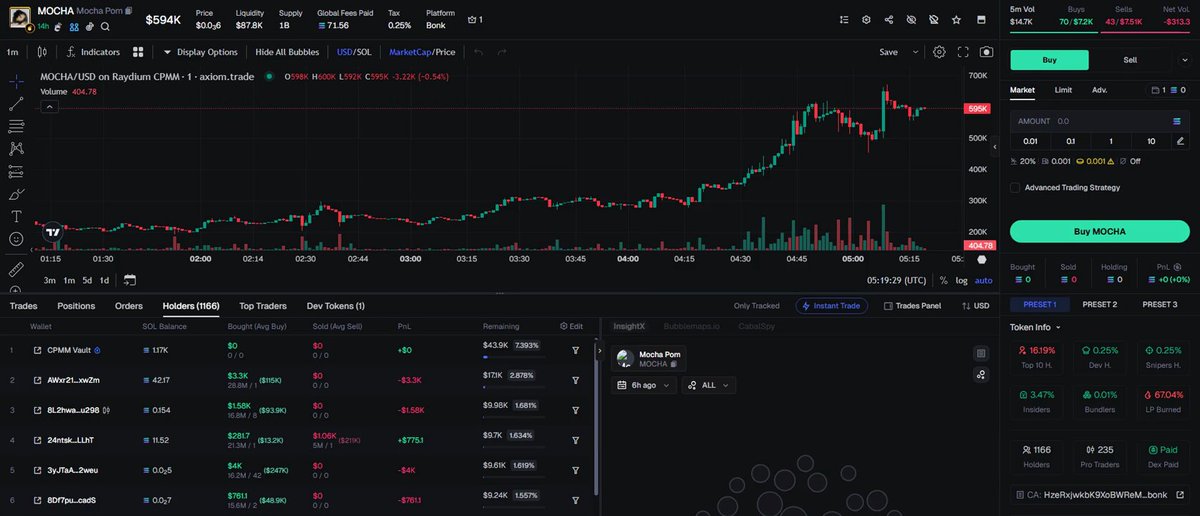This screenshot has height=516, width=1200.
Task: Undo the last chart action
Action: coord(479,52)
